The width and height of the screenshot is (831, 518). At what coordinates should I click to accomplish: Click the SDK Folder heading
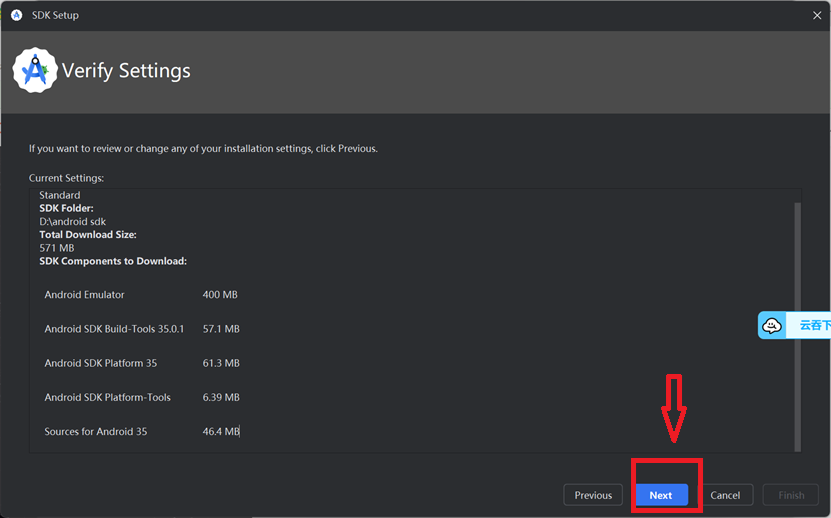66,208
